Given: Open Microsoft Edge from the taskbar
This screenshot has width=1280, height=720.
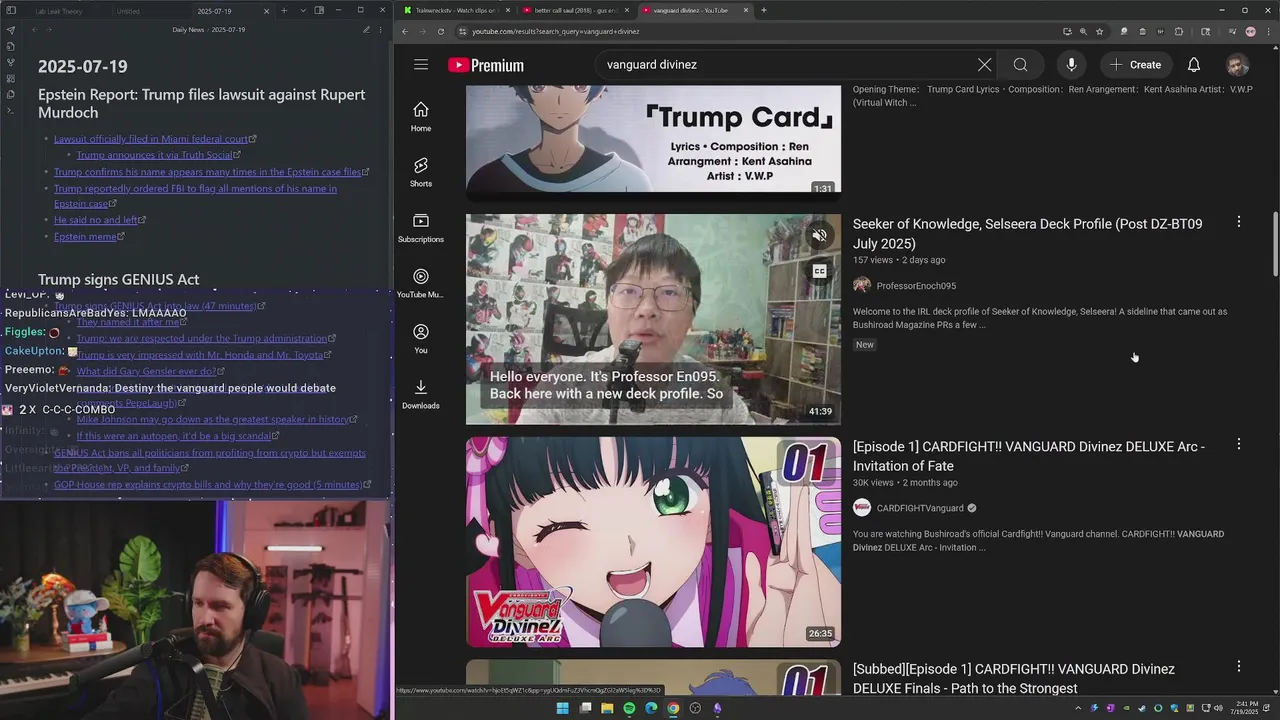Looking at the screenshot, I should [651, 708].
